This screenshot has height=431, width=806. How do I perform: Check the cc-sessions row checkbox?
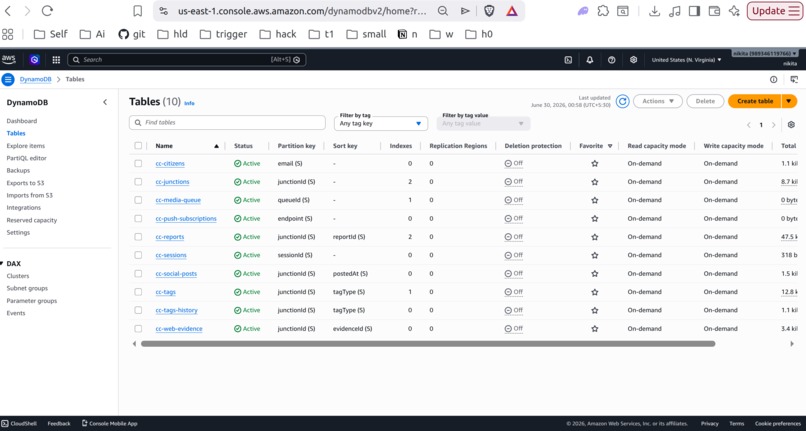click(x=138, y=255)
